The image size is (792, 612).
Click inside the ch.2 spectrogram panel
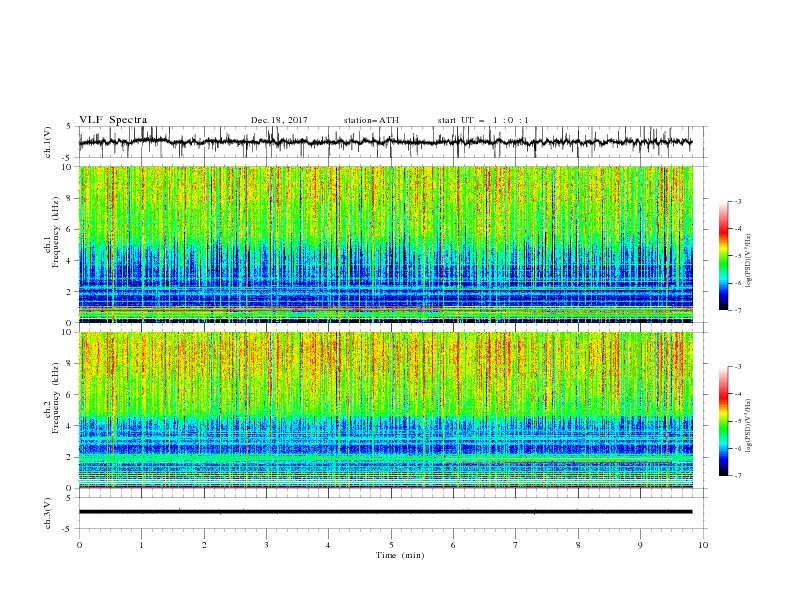point(385,410)
